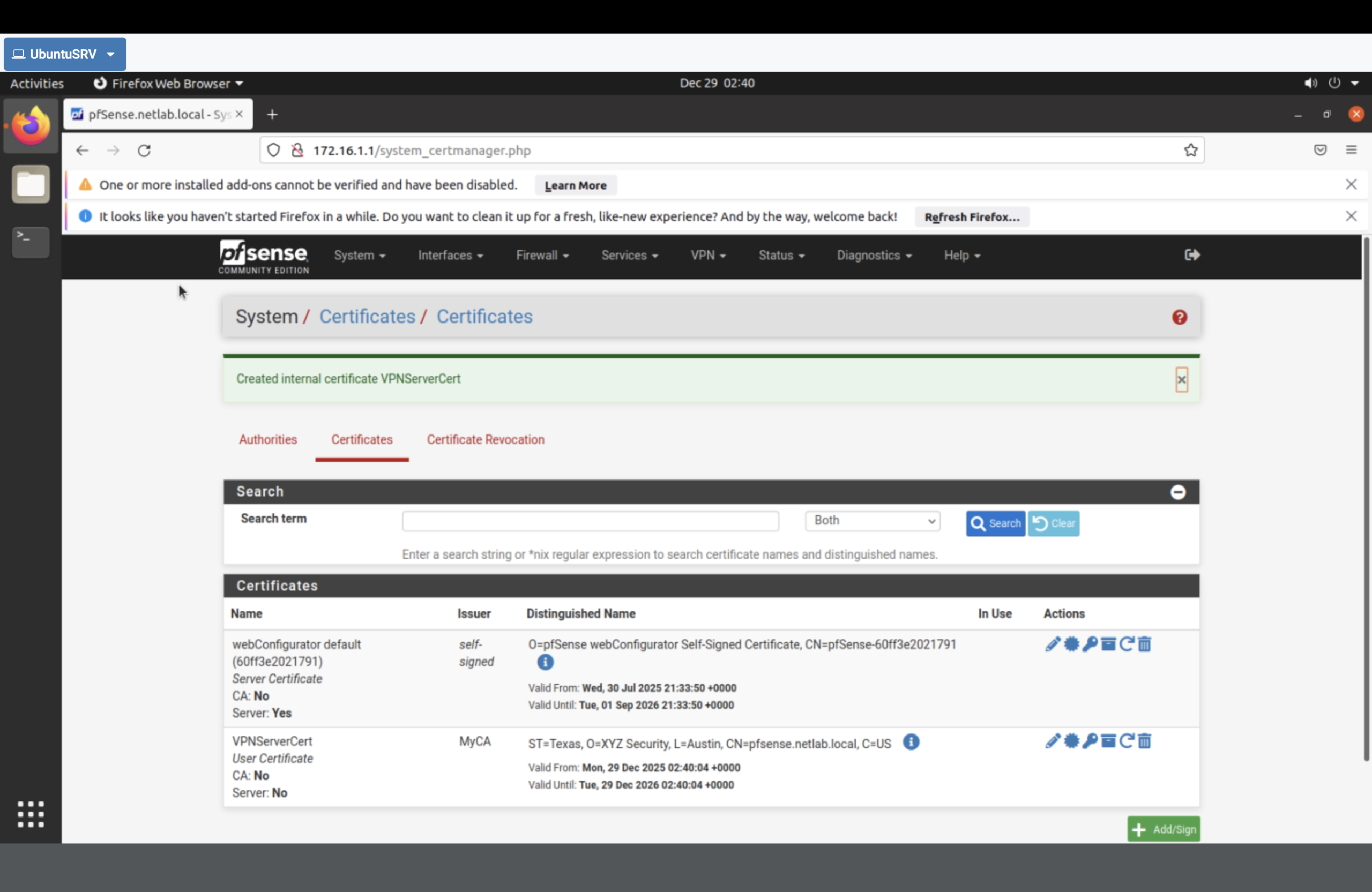Expand the VPN menu
This screenshot has width=1372, height=892.
[x=708, y=255]
